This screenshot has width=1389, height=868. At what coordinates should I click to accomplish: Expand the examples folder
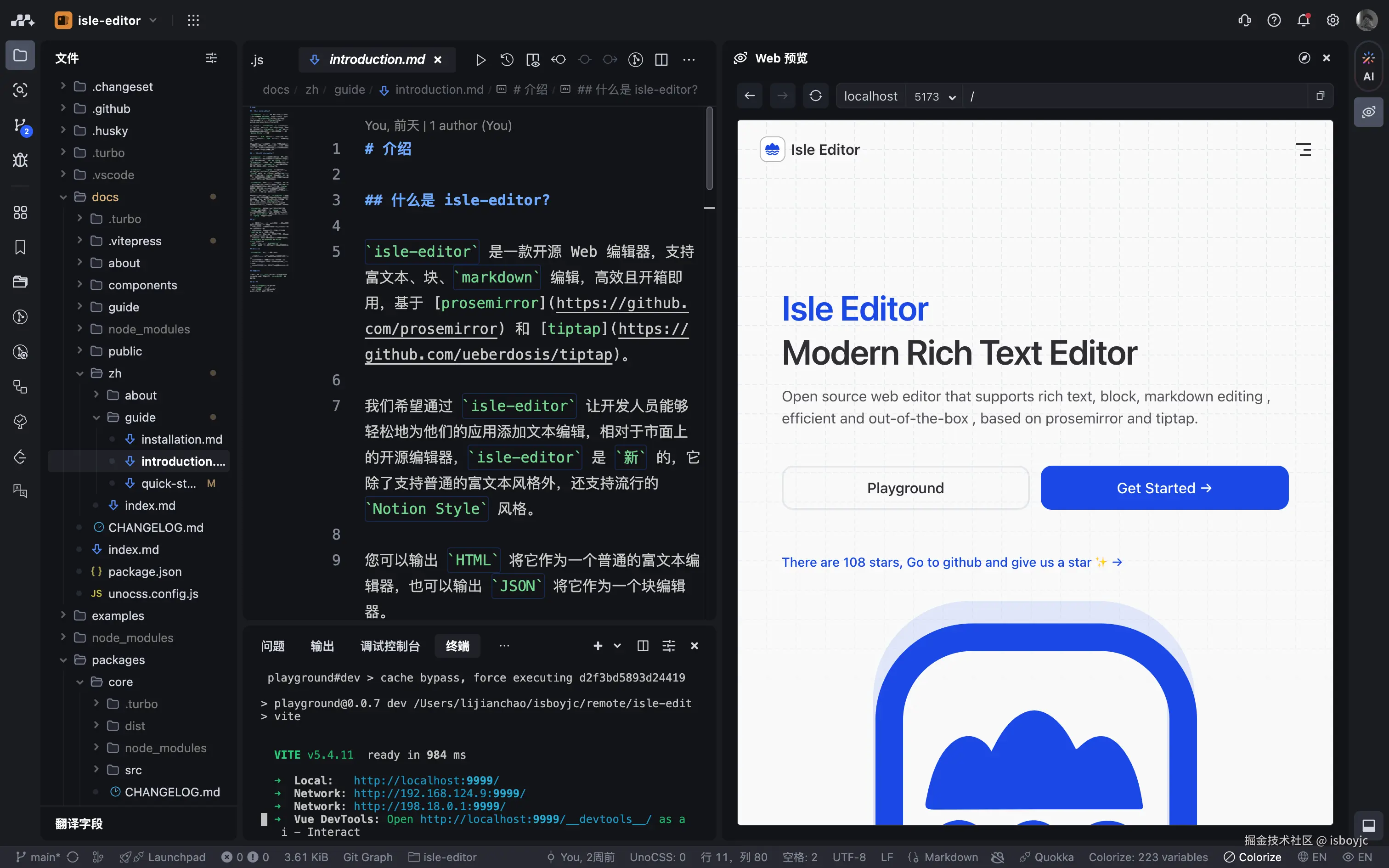pyautogui.click(x=117, y=615)
